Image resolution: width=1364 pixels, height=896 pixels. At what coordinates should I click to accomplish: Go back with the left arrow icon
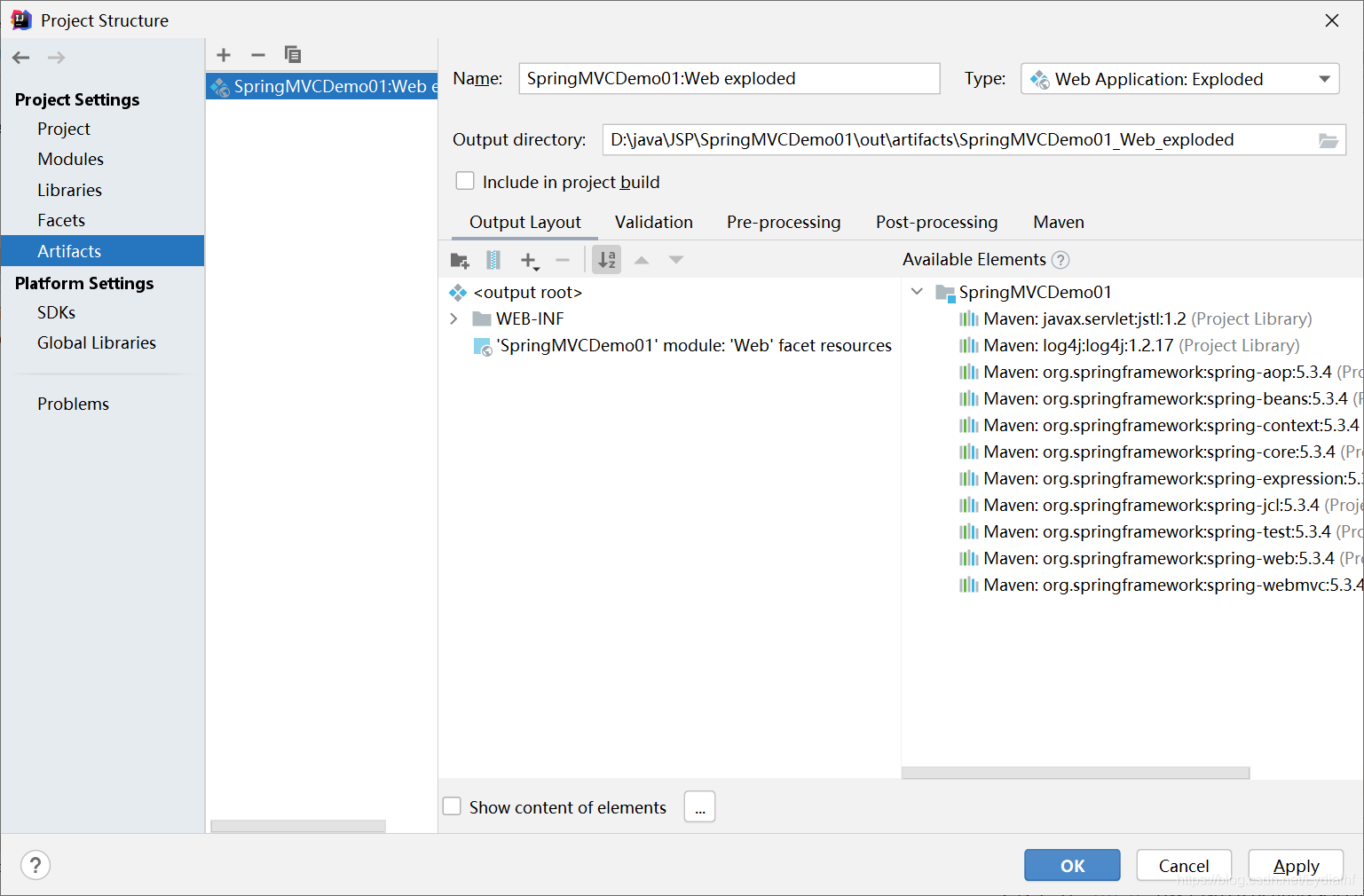(x=21, y=58)
